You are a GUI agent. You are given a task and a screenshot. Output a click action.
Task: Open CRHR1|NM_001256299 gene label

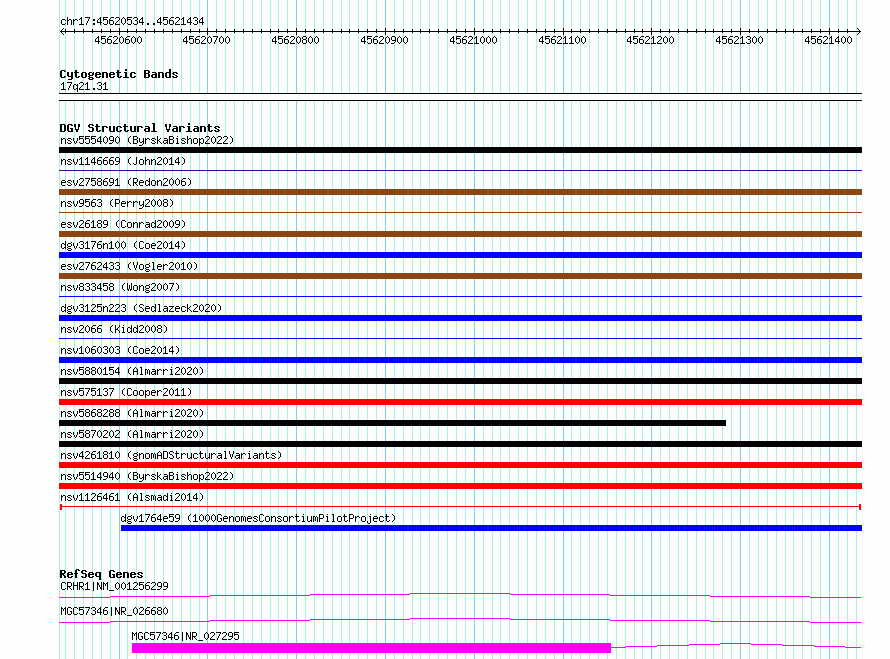114,586
